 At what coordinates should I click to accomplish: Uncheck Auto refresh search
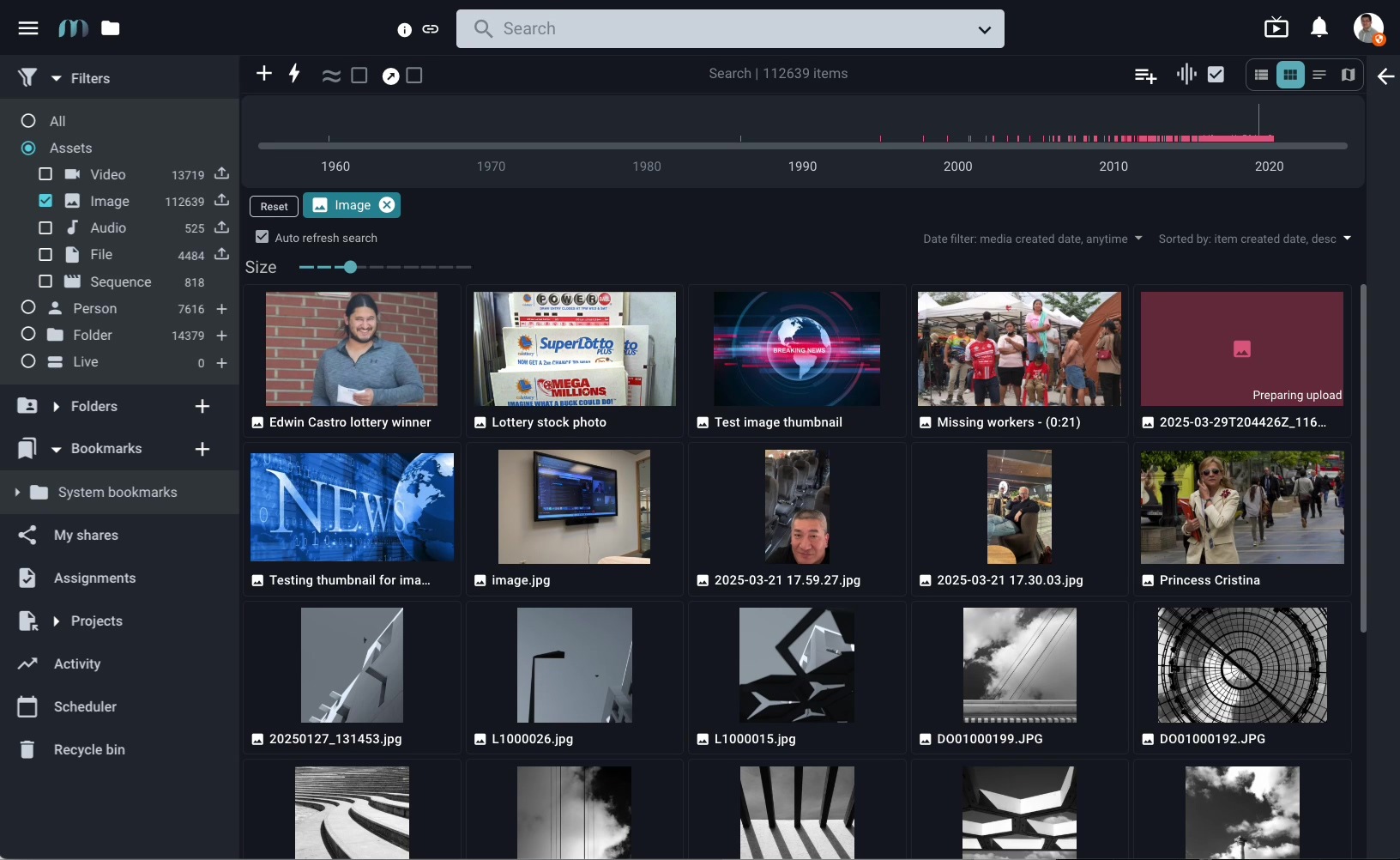262,237
